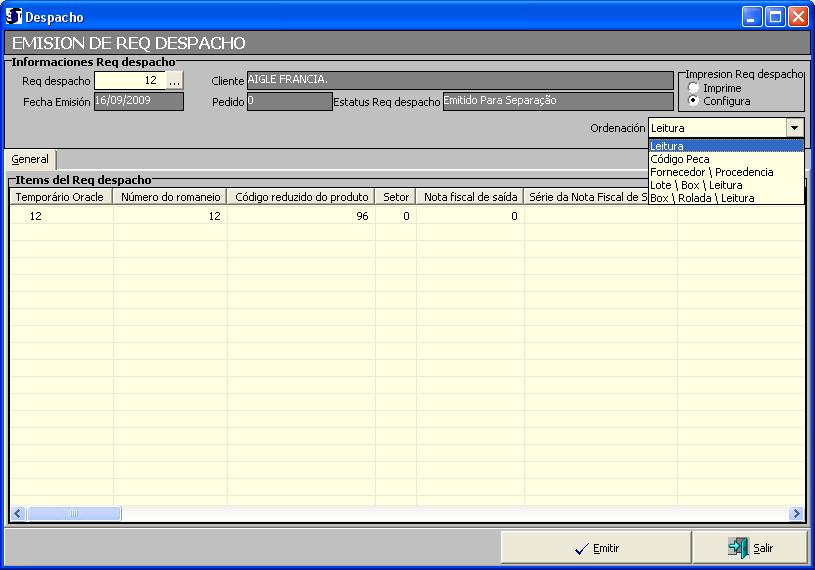Screen dimensions: 815x570
Task: Click the horizontal scrollbar thumb
Action: 73,514
